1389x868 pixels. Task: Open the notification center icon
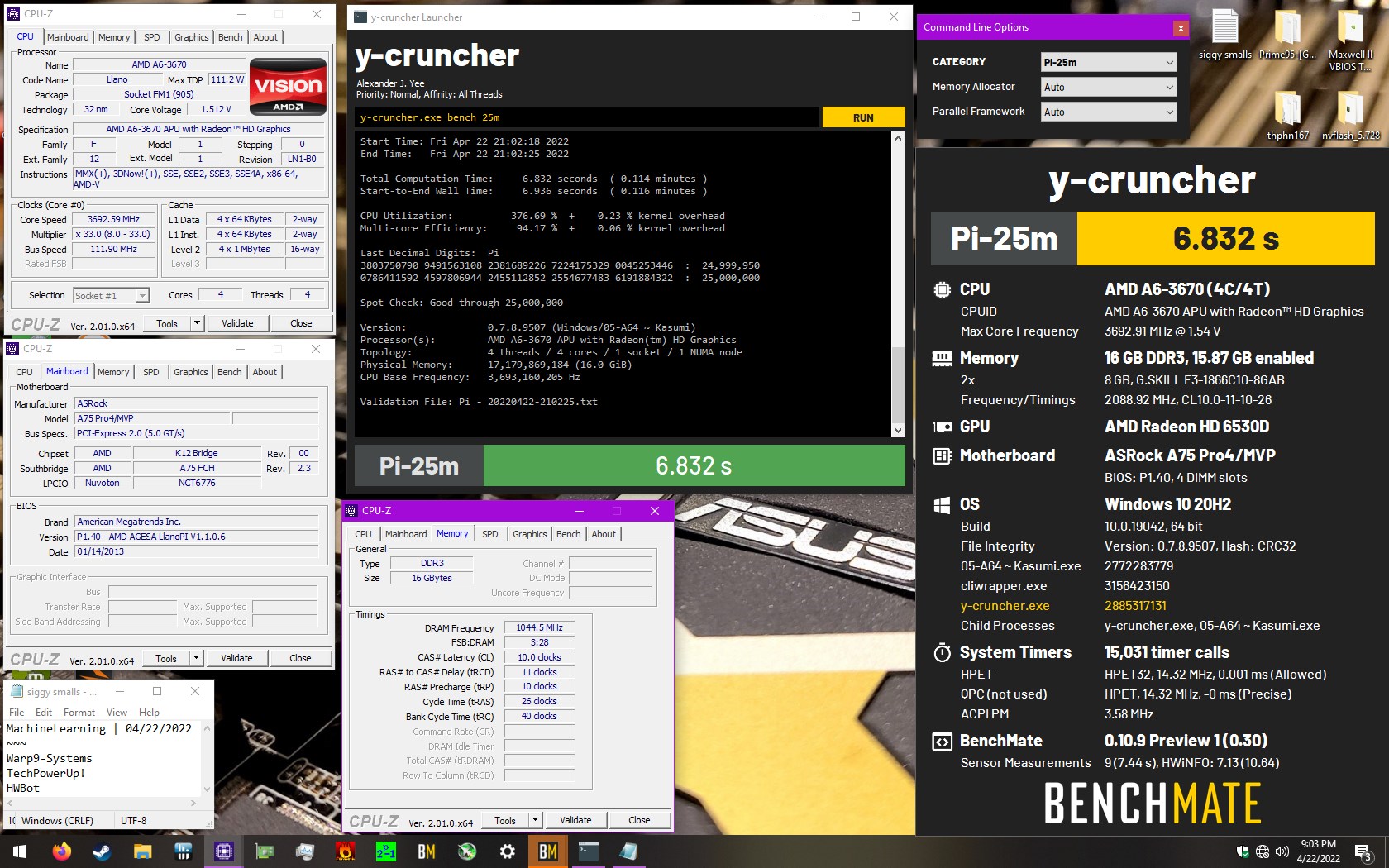coord(1363,851)
